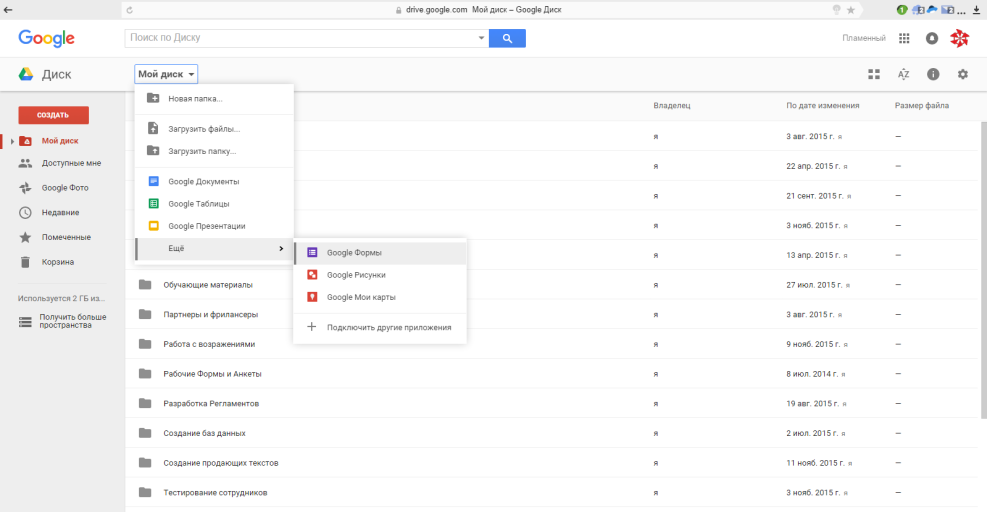Click the plus icon for connecting apps
987x512 pixels.
tap(312, 327)
